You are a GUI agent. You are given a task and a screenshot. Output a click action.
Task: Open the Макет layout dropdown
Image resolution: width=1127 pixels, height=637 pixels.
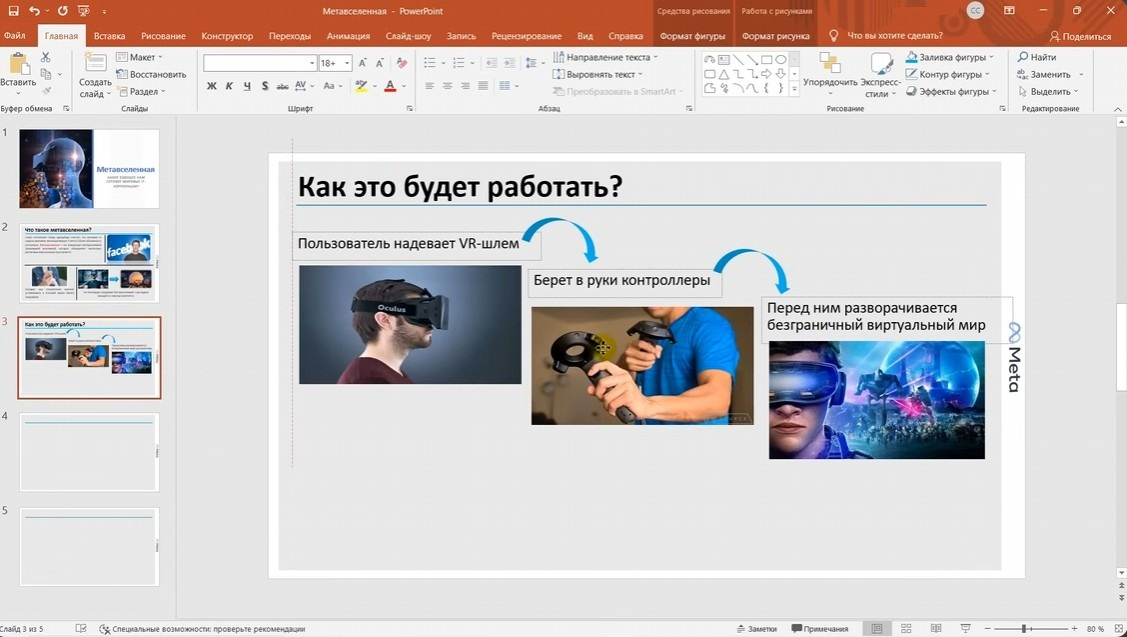(139, 57)
